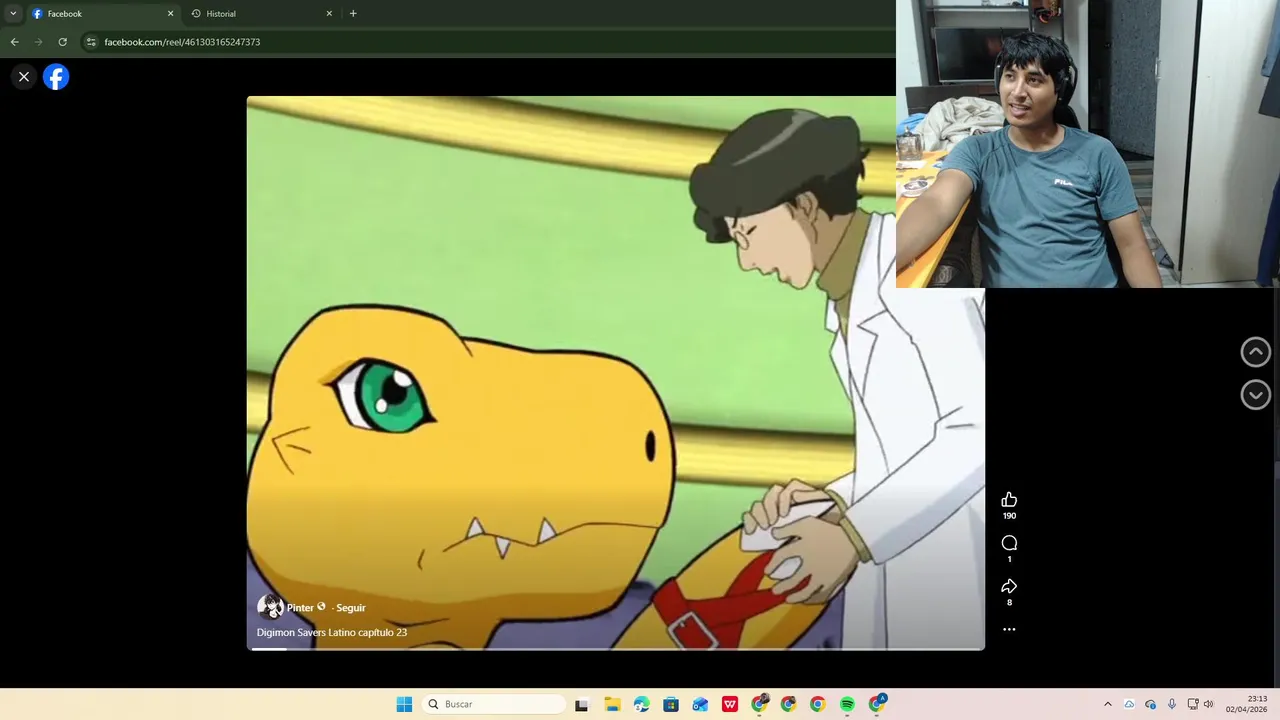
Task: Share the reel with the arrow icon
Action: tap(1009, 586)
